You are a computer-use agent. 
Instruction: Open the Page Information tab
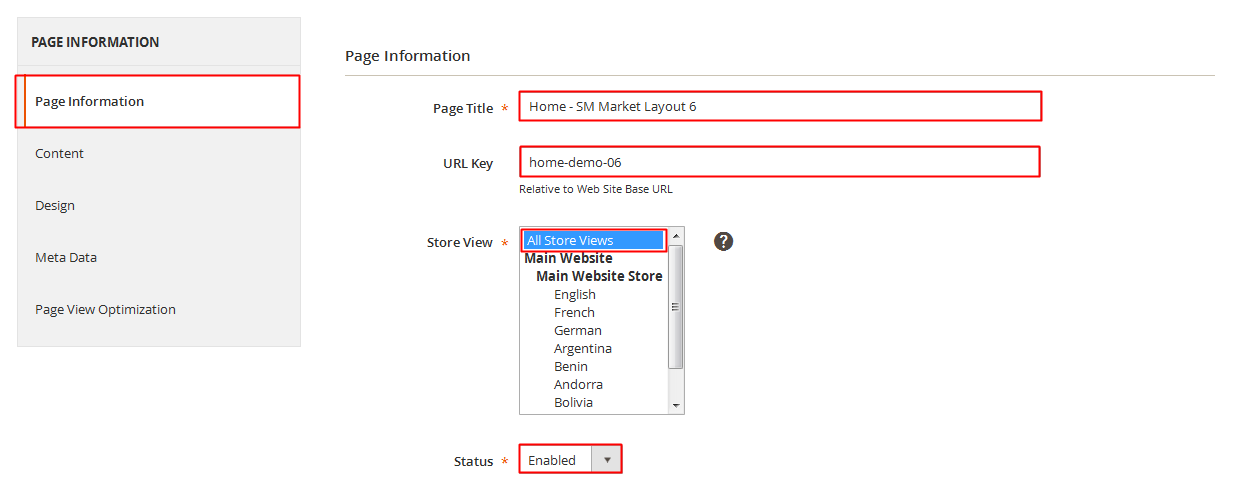(158, 101)
